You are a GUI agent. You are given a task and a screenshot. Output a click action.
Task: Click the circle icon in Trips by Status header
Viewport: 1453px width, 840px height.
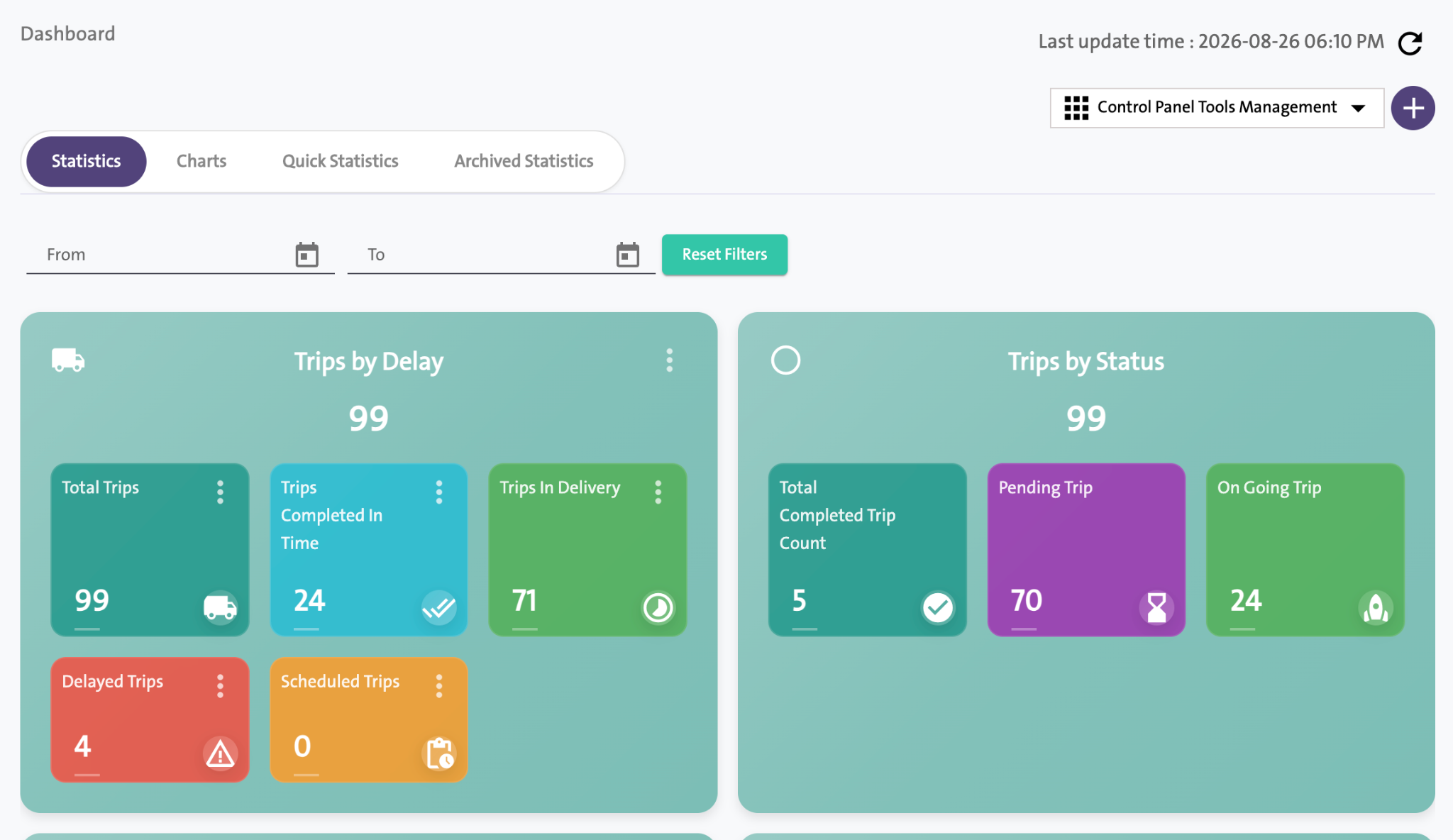785,360
